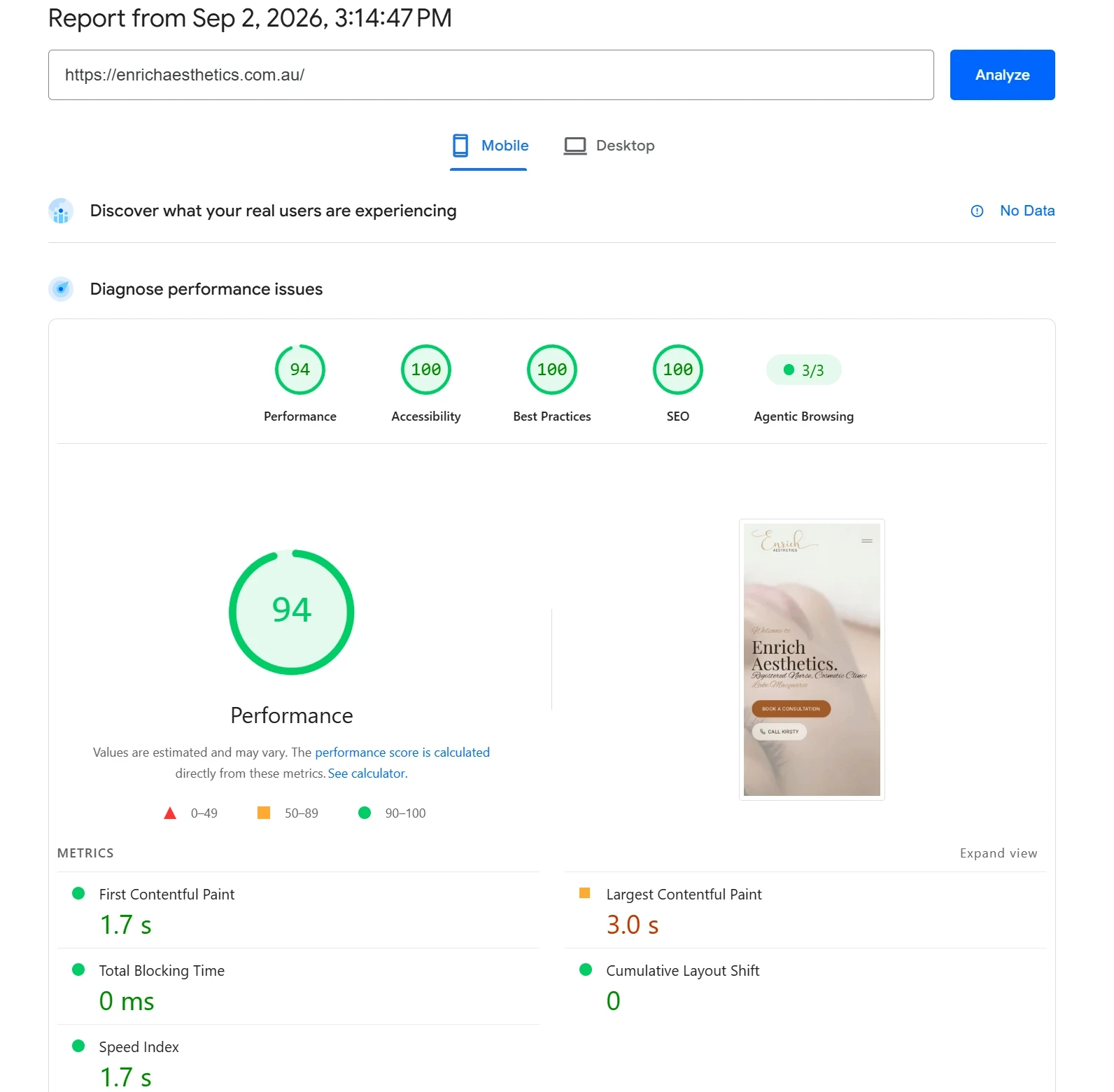Click the Analyze button
Screen dimensions: 1114x1092
(x=1002, y=75)
